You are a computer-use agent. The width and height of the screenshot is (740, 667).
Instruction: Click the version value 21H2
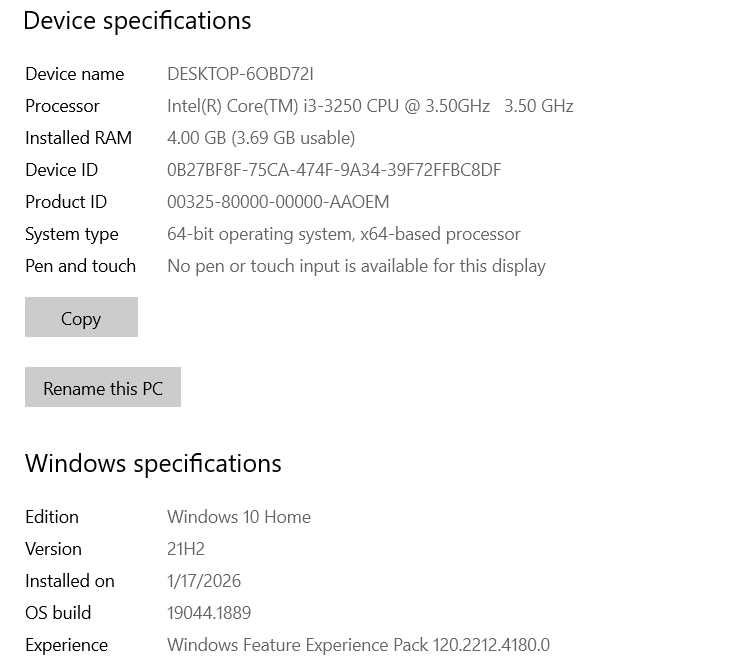coord(185,549)
